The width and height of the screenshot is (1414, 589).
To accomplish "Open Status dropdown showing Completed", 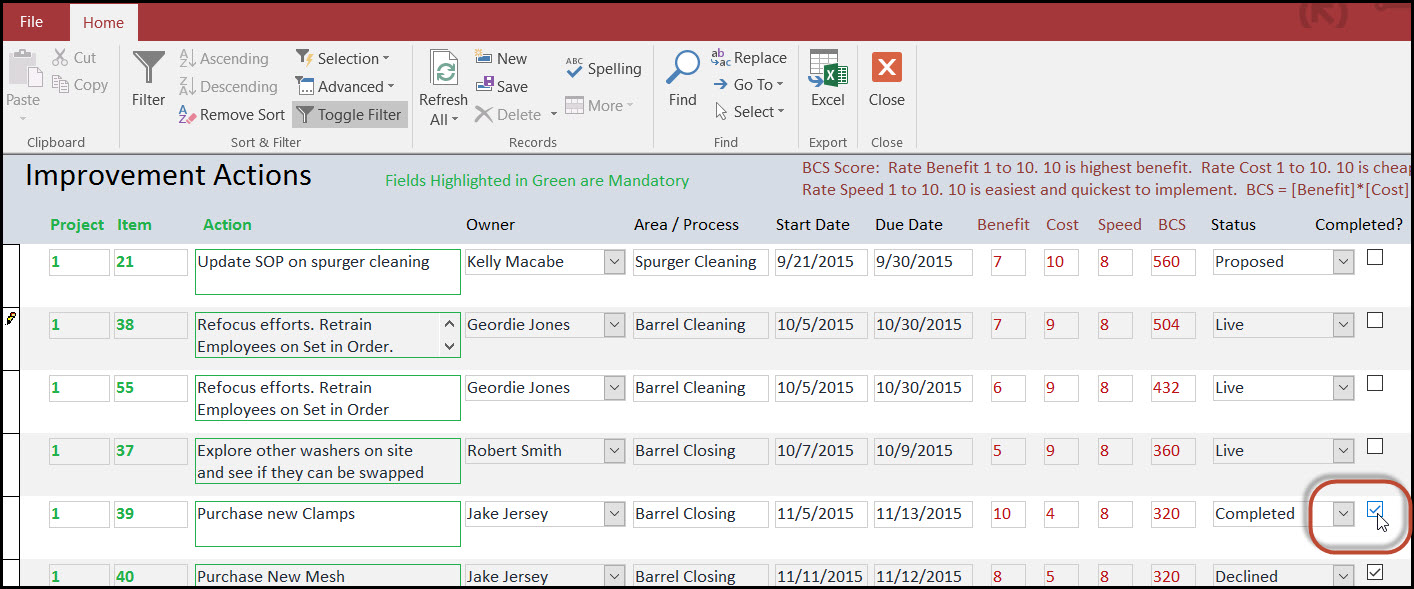I will (1343, 514).
